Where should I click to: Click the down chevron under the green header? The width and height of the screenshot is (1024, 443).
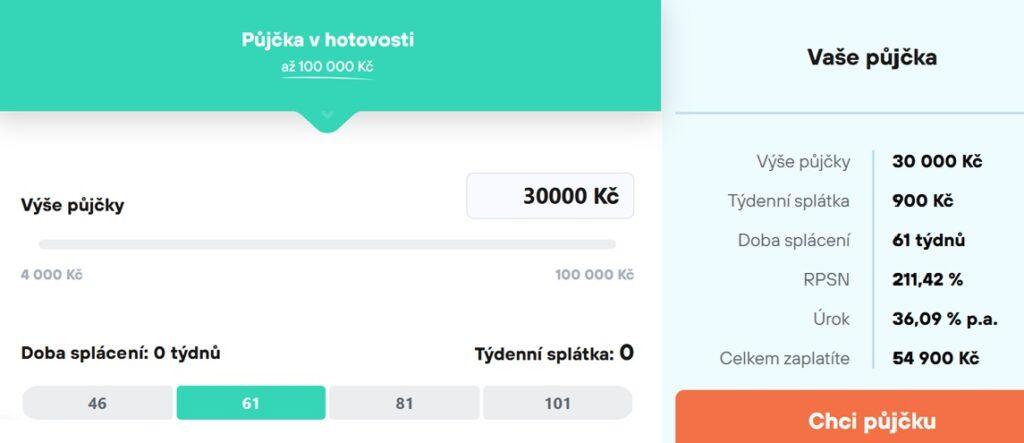[327, 117]
